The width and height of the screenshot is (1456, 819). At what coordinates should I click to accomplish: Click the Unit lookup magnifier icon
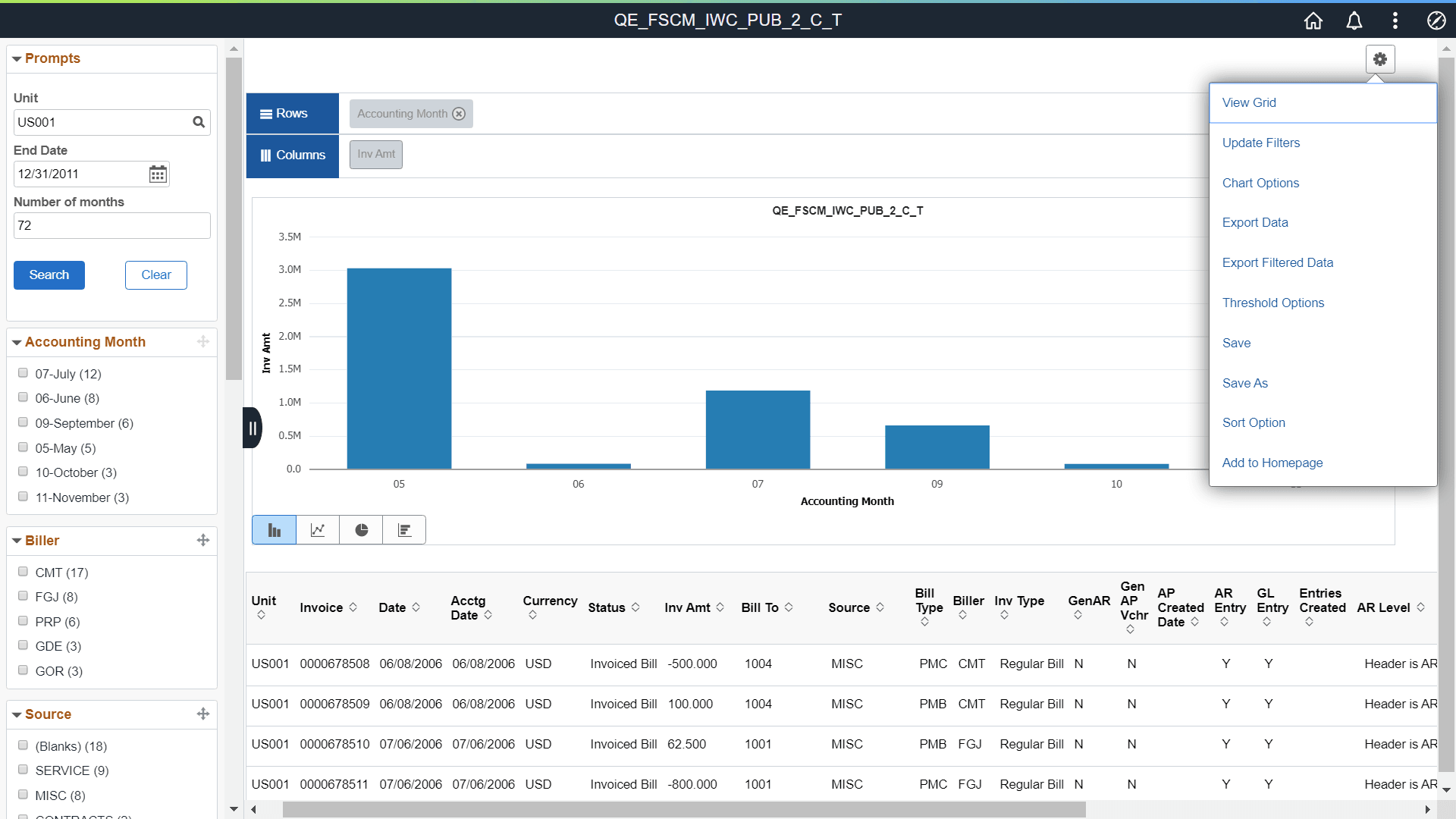tap(199, 122)
